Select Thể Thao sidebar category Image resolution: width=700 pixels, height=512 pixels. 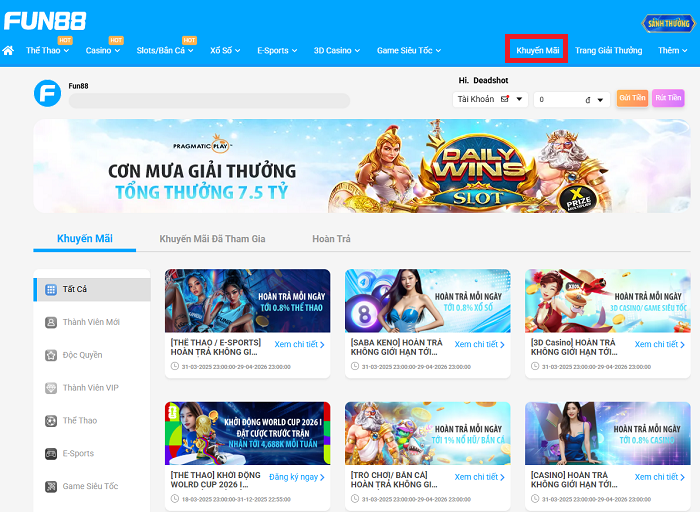(x=92, y=421)
